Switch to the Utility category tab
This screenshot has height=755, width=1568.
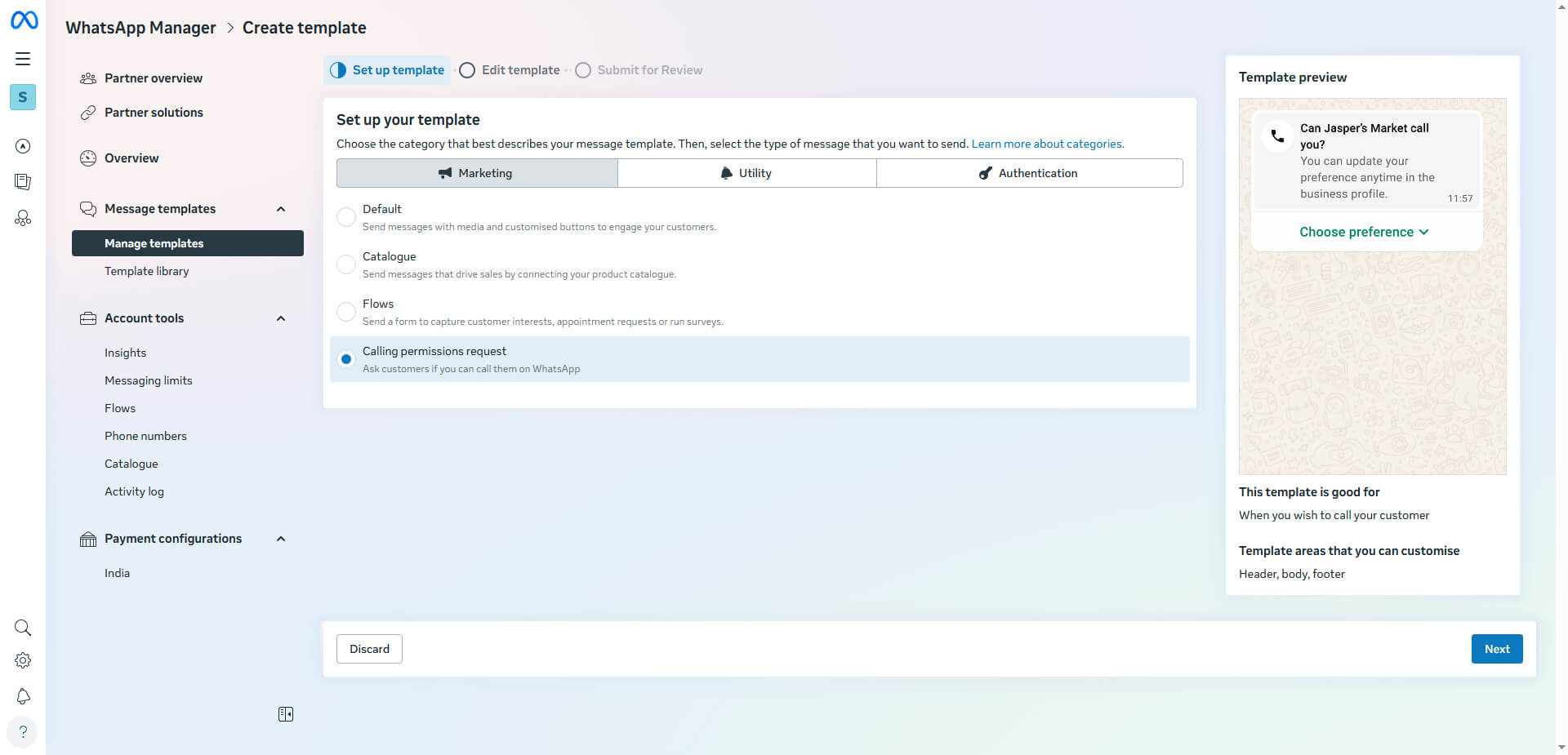click(x=746, y=173)
